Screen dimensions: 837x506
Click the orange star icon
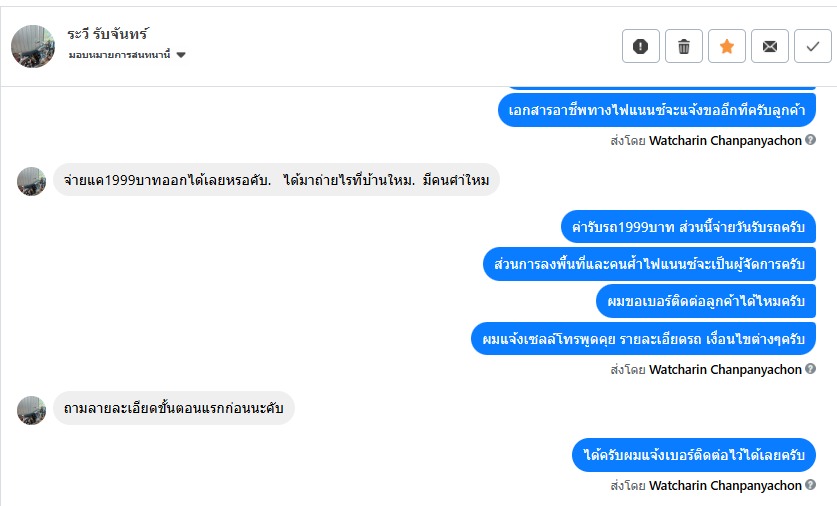[727, 46]
